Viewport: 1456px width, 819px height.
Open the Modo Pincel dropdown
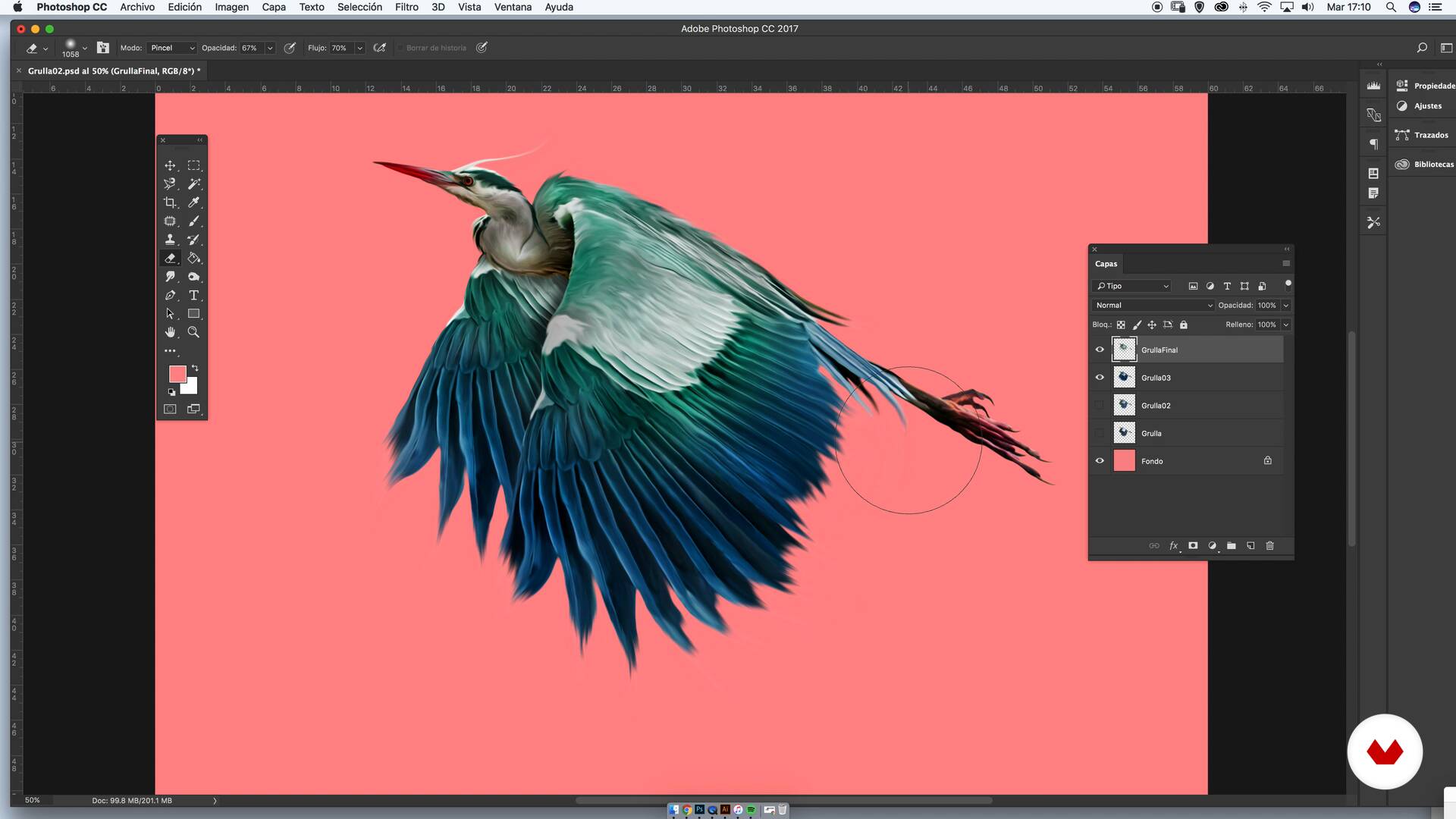tap(172, 48)
